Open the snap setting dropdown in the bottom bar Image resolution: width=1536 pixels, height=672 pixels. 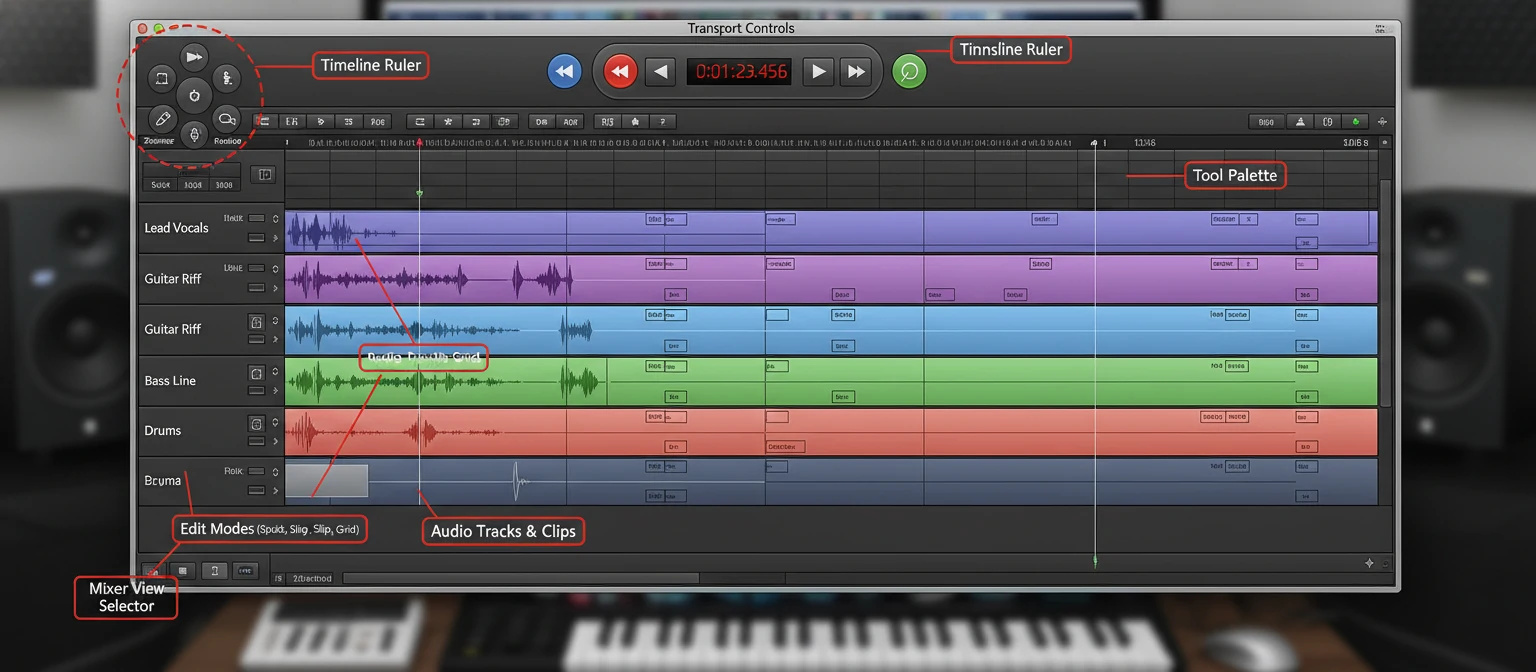pos(310,578)
